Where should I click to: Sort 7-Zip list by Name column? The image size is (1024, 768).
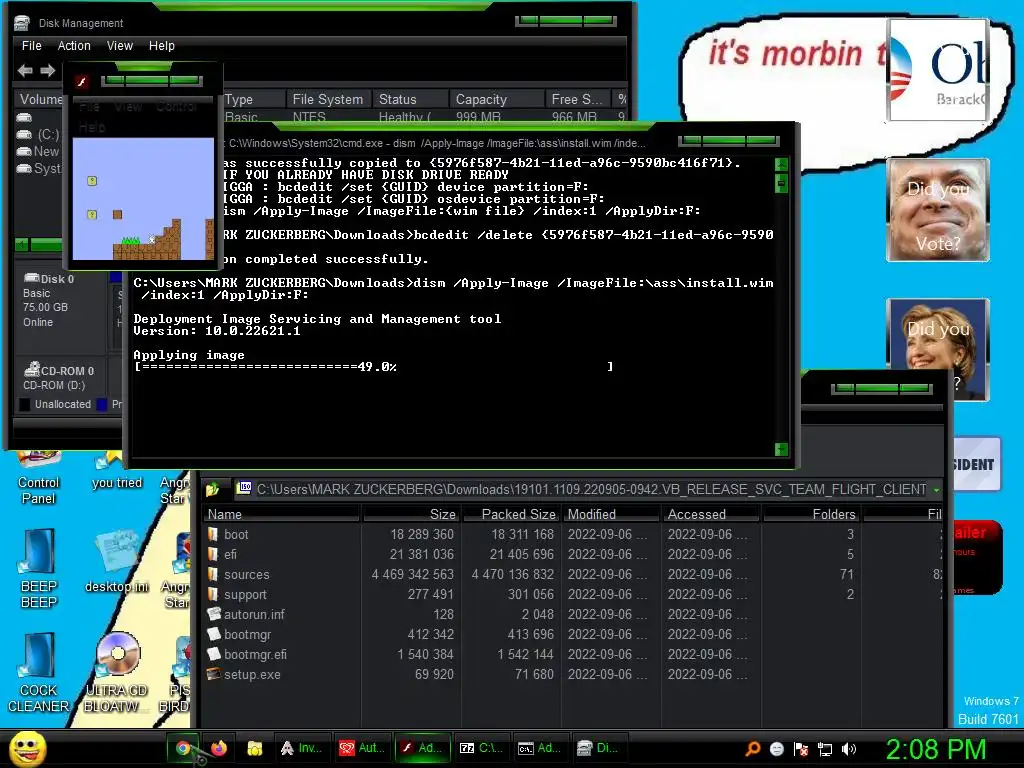[x=281, y=515]
